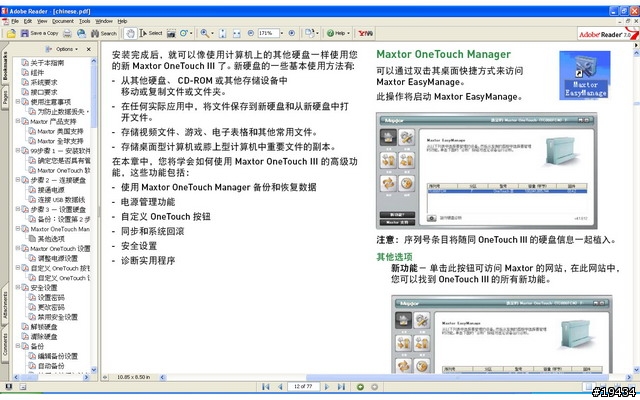Select the Zoom In magnifier tool
The width and height of the screenshot is (640, 400).
pyautogui.click(x=205, y=33)
